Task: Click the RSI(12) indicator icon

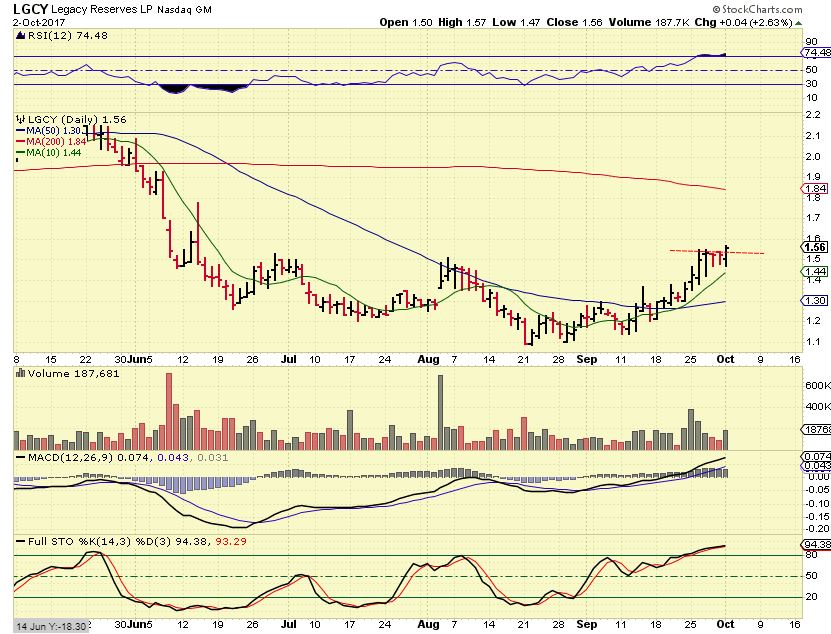Action: (x=21, y=36)
